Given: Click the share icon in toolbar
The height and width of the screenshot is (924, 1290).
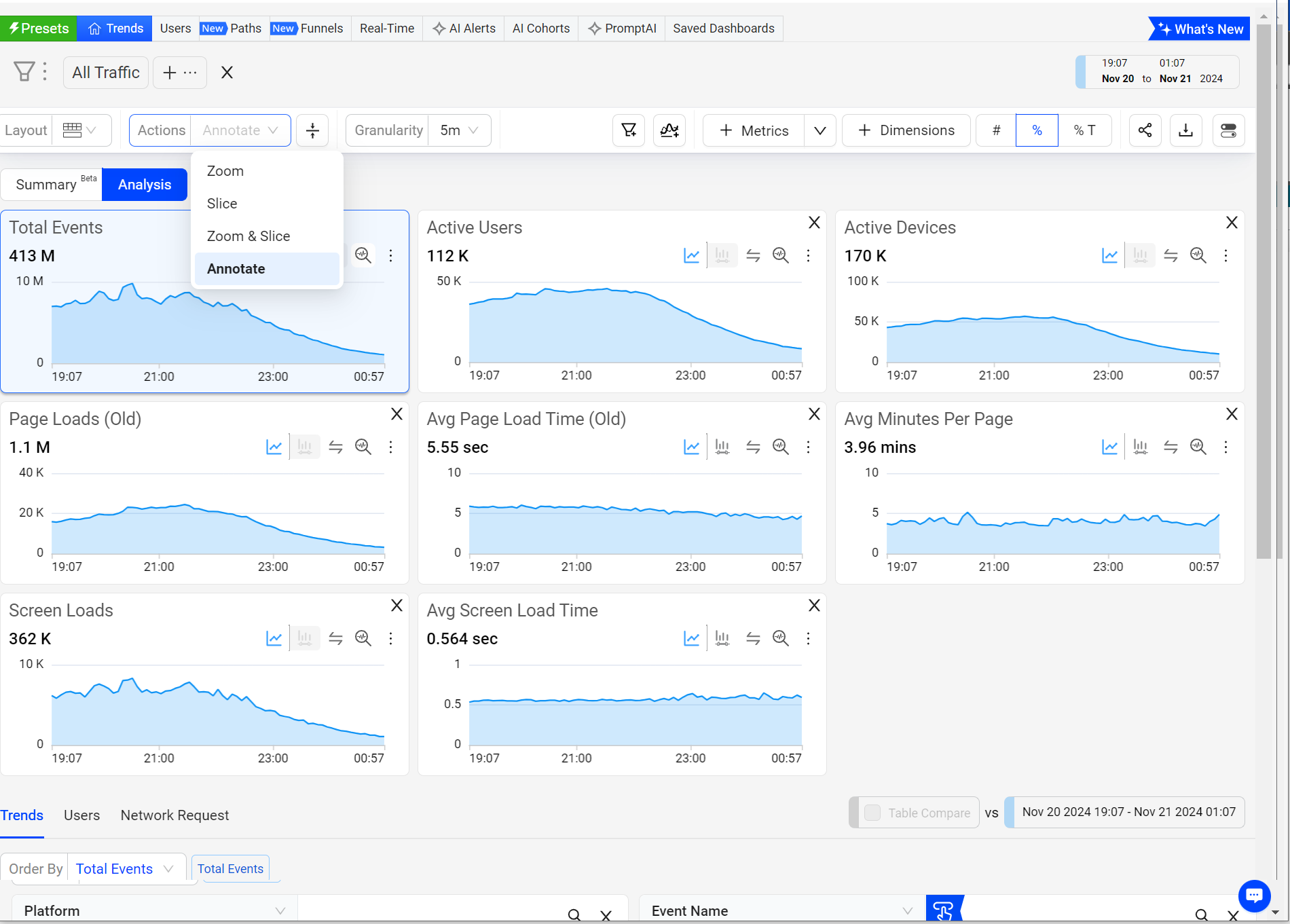Looking at the screenshot, I should (x=1145, y=130).
